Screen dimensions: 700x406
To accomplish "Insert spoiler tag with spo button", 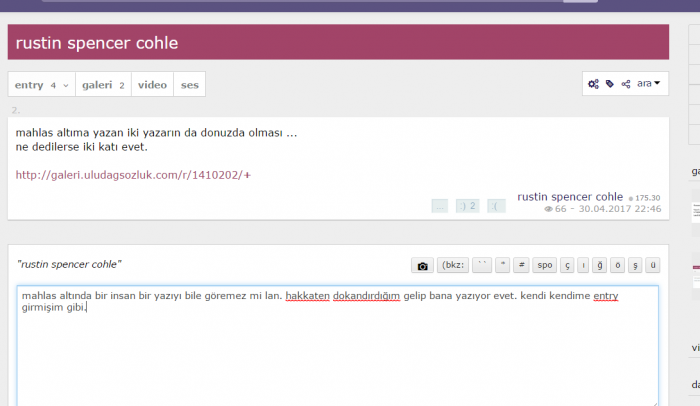I will (544, 266).
